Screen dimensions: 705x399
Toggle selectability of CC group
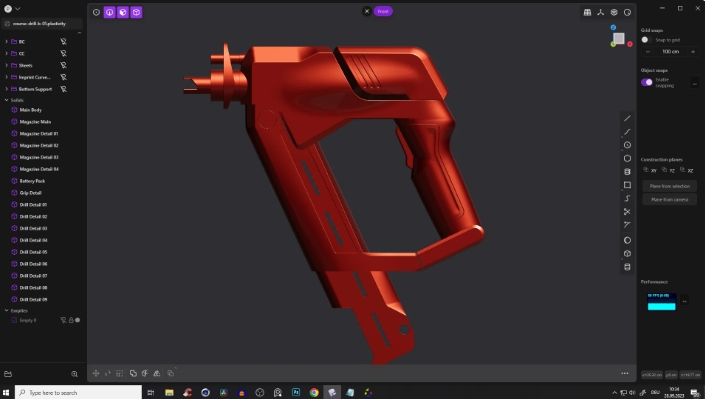(x=63, y=53)
